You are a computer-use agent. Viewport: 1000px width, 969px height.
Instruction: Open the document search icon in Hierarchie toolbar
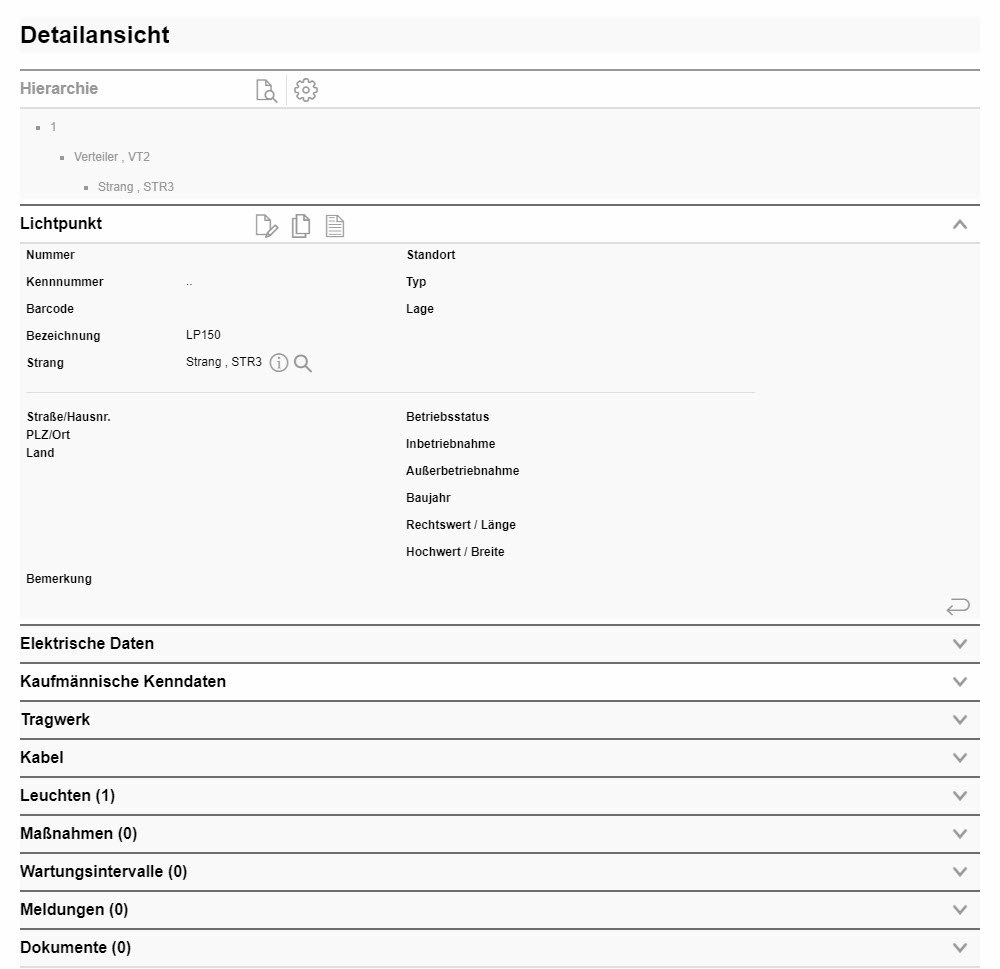pyautogui.click(x=265, y=90)
